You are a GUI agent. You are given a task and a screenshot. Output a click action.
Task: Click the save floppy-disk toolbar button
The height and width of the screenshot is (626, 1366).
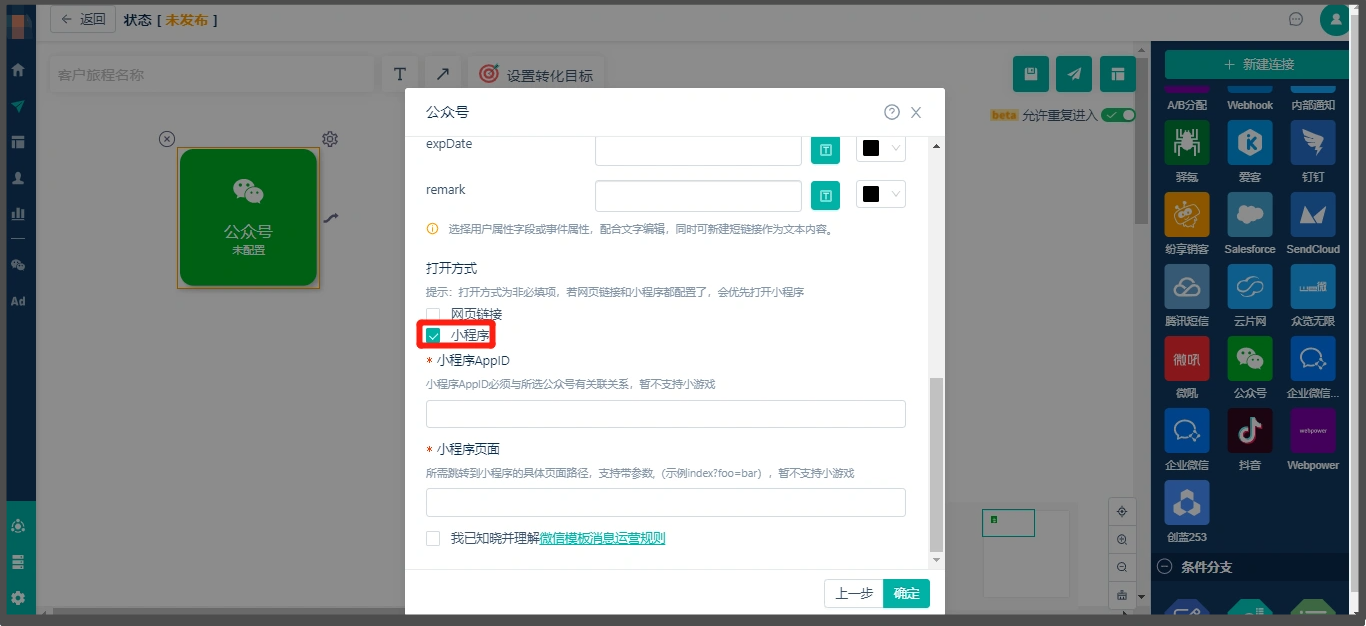click(1031, 74)
